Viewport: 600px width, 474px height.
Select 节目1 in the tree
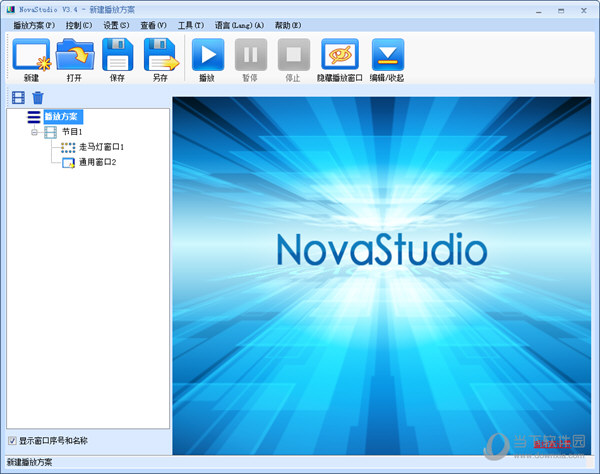click(72, 132)
